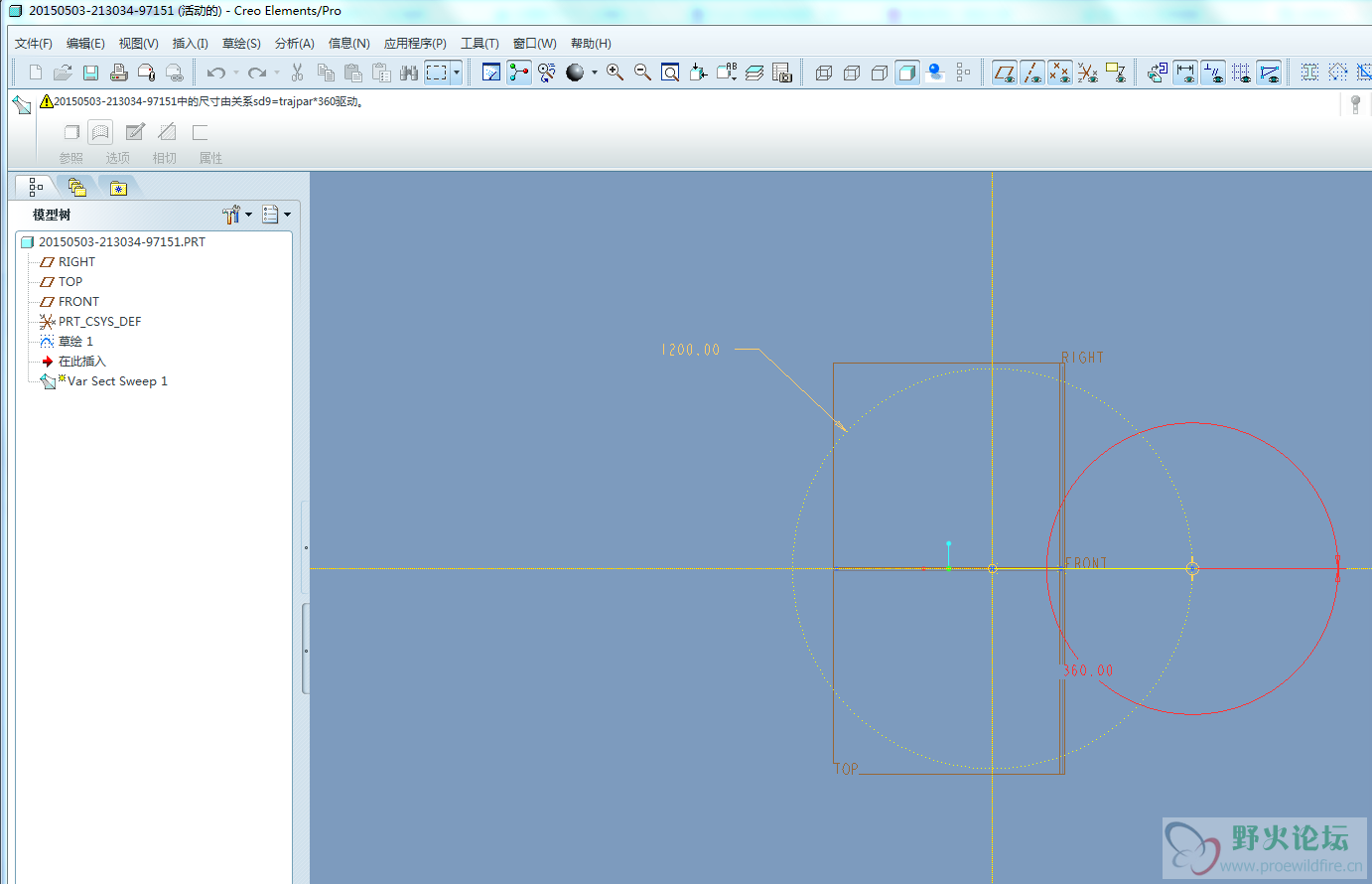1372x884 pixels.
Task: Open Find with the binoculars icon
Action: point(408,73)
